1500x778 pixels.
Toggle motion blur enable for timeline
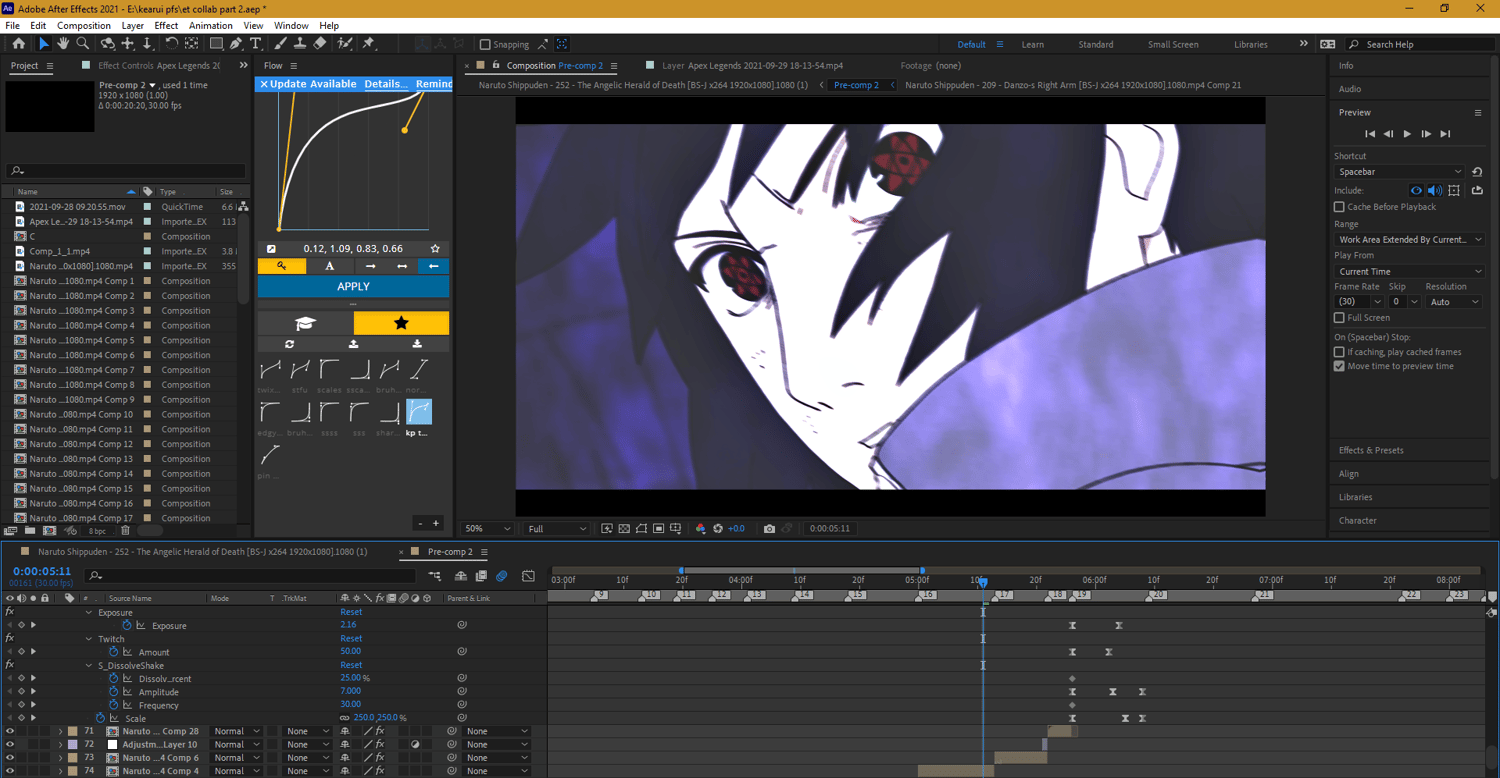502,576
